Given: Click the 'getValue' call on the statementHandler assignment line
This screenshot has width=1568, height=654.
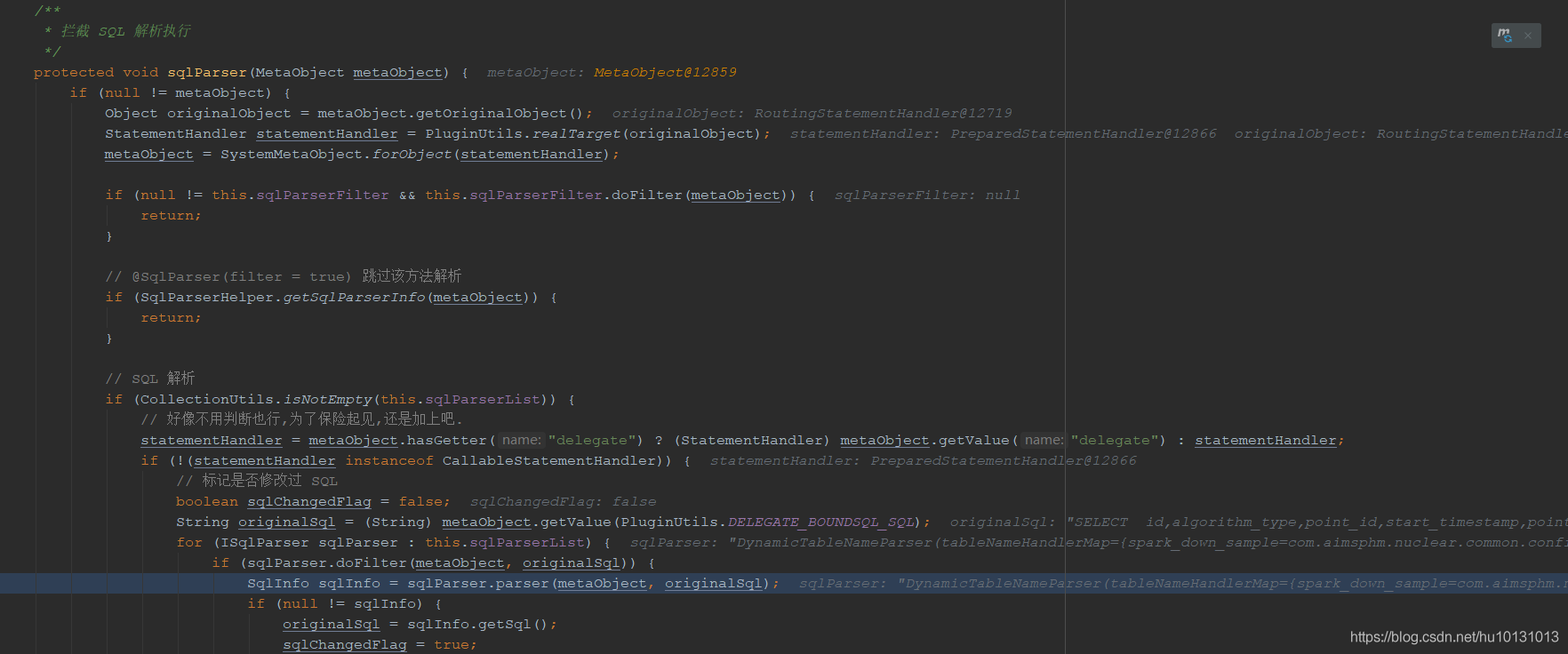Looking at the screenshot, I should click(x=974, y=441).
